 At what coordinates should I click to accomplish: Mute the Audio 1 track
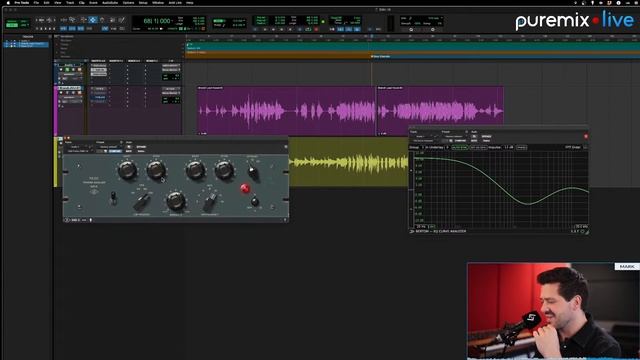pyautogui.click(x=79, y=70)
